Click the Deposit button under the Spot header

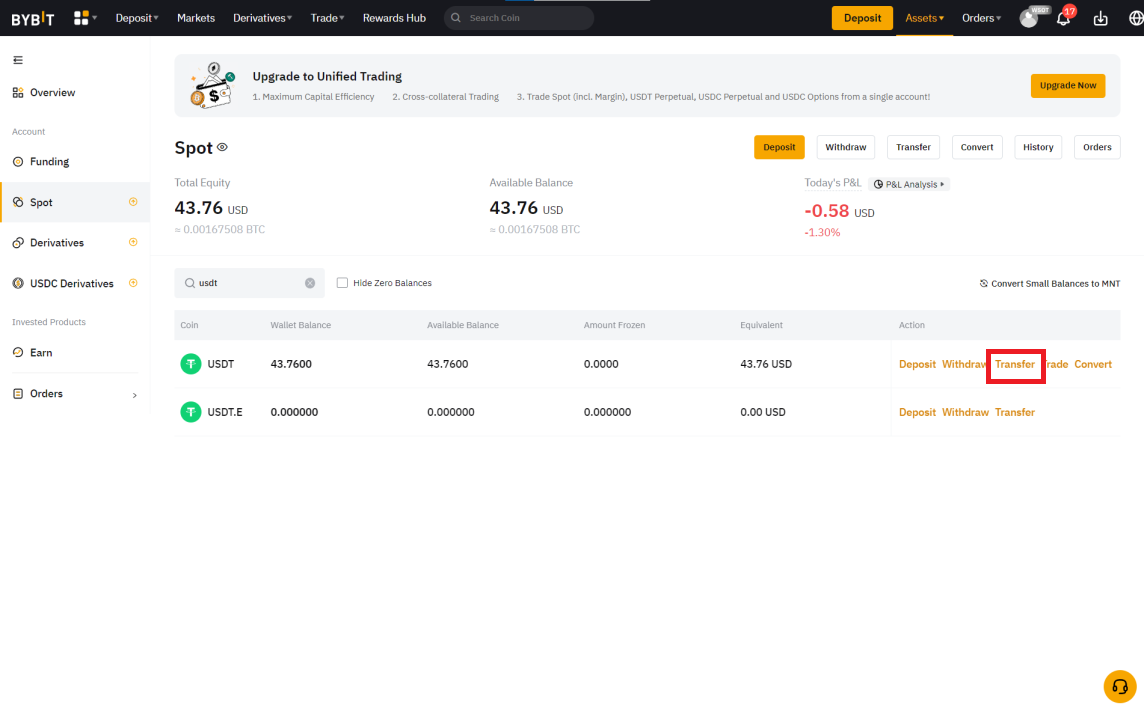click(779, 147)
